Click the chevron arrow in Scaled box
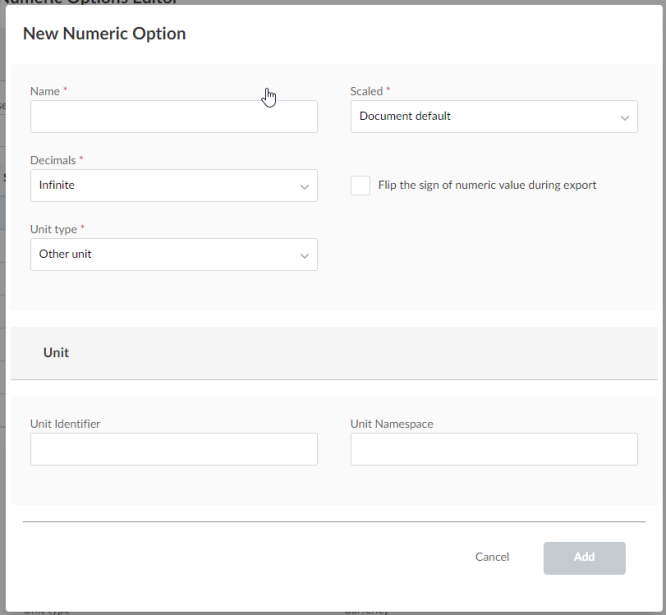666x615 pixels. point(624,118)
